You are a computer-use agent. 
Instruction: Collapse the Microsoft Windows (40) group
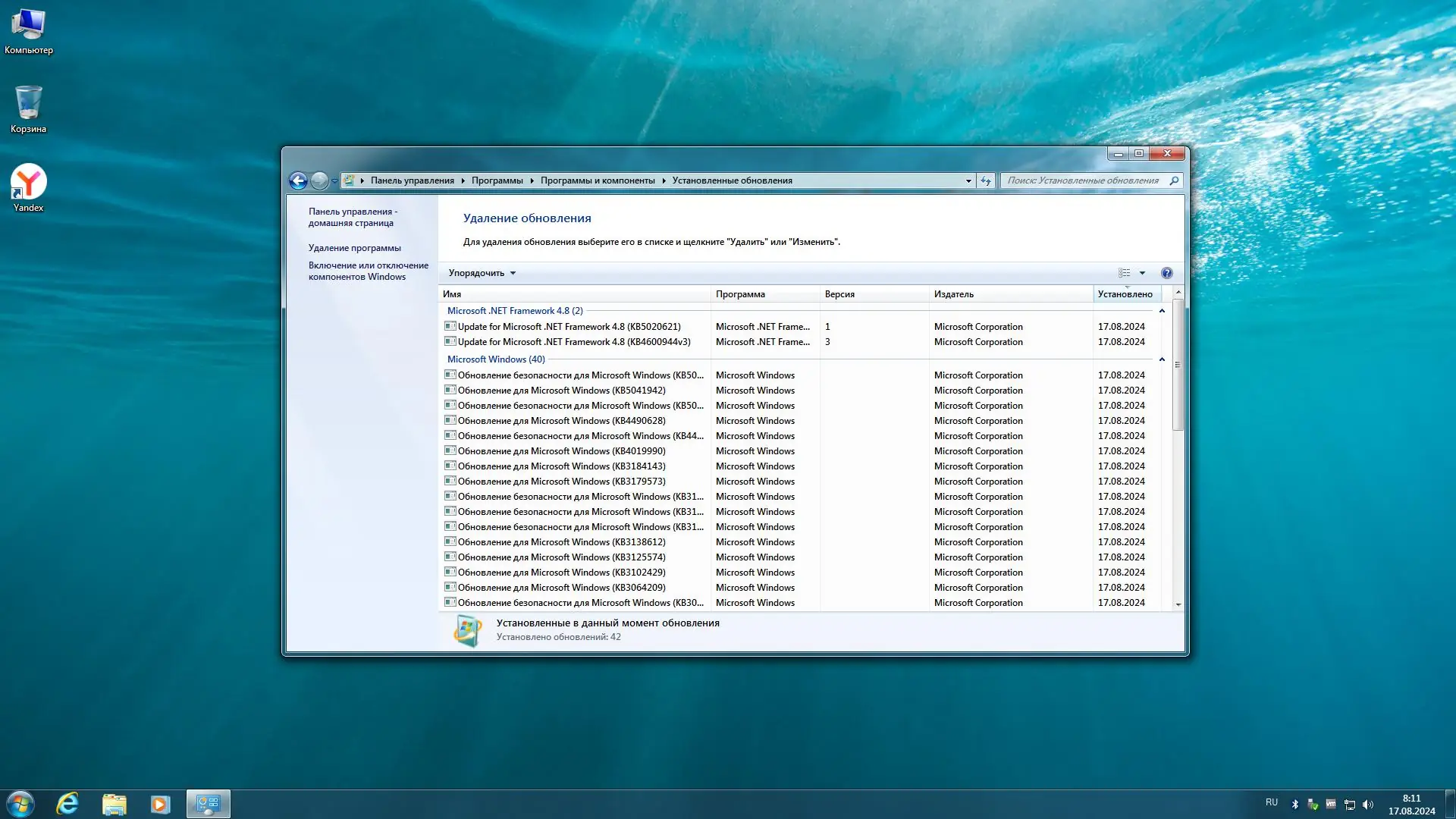1161,359
